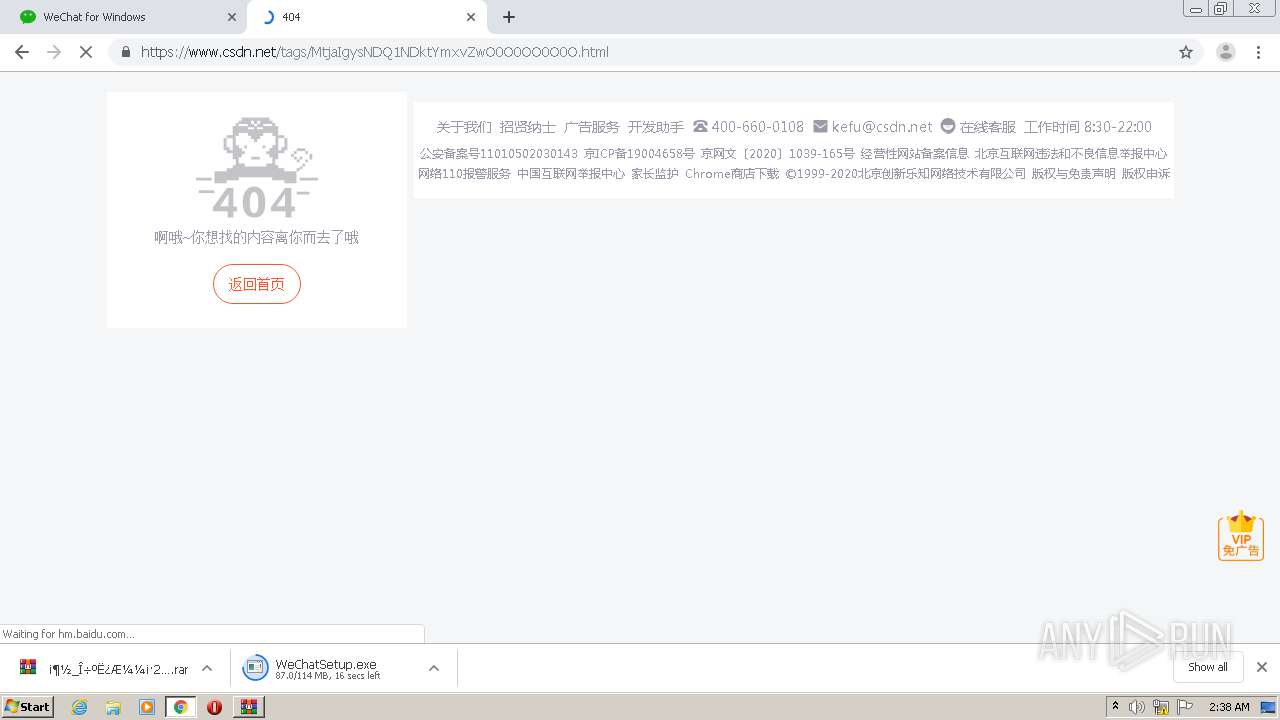The width and height of the screenshot is (1280, 720).
Task: Open the 版权与免责声明 link
Action: [1074, 174]
